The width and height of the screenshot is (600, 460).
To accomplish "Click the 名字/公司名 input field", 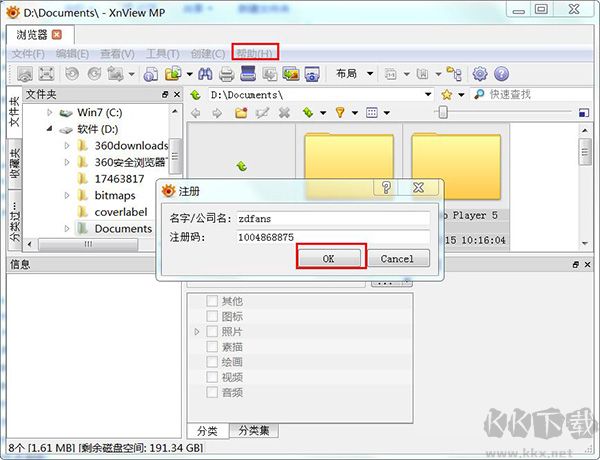I will [333, 218].
